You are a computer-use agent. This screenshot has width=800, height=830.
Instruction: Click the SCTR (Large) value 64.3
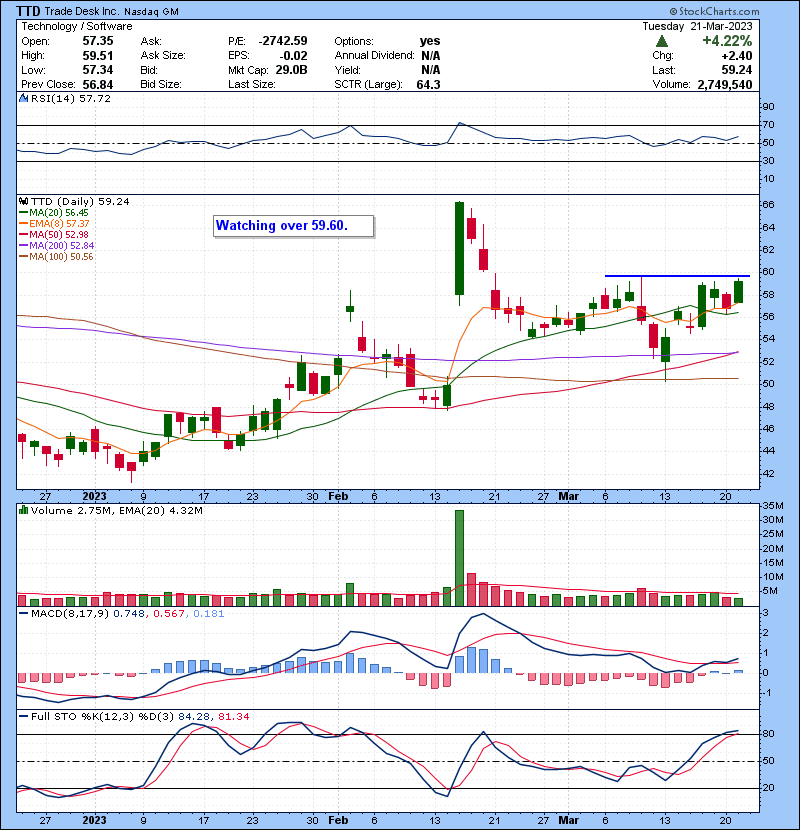tap(428, 85)
